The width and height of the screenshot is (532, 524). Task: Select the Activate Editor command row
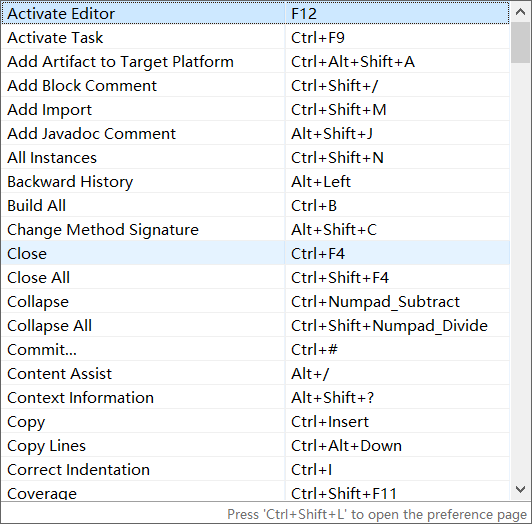click(x=255, y=13)
